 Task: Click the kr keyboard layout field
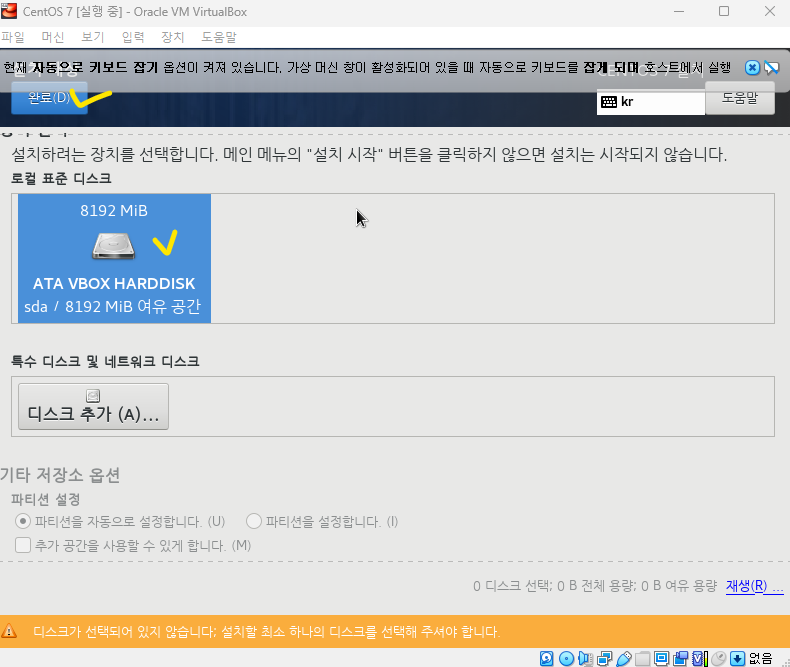[x=650, y=102]
